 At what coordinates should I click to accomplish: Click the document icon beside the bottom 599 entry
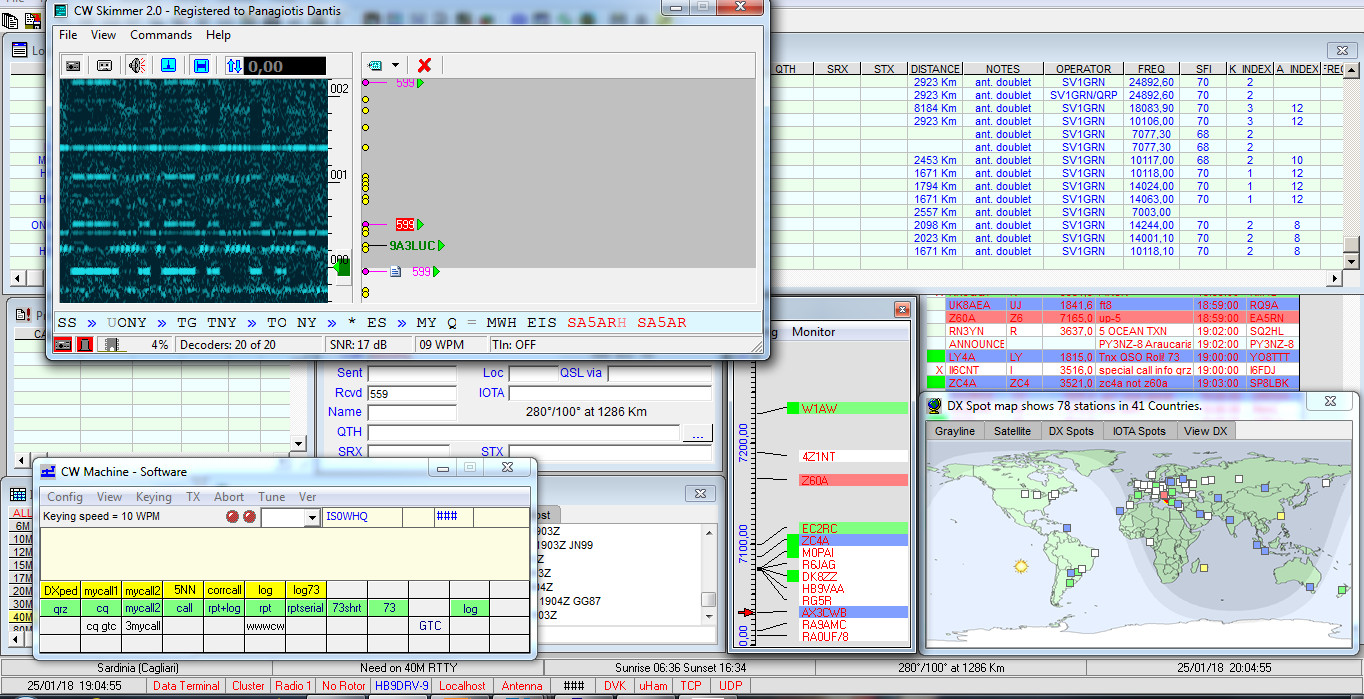(x=395, y=271)
